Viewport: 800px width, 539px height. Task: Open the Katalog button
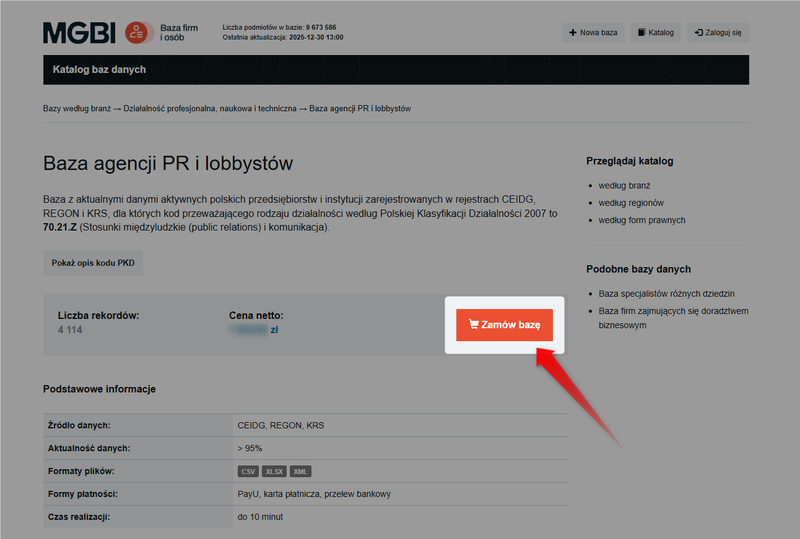click(x=655, y=33)
